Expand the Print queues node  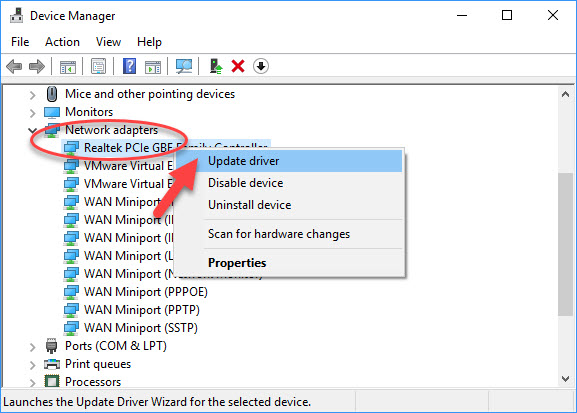pos(32,365)
